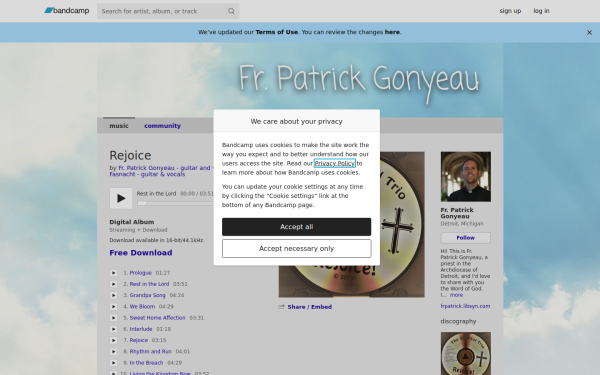Open the Grandpa Song track link
The image size is (600, 375).
(147, 295)
